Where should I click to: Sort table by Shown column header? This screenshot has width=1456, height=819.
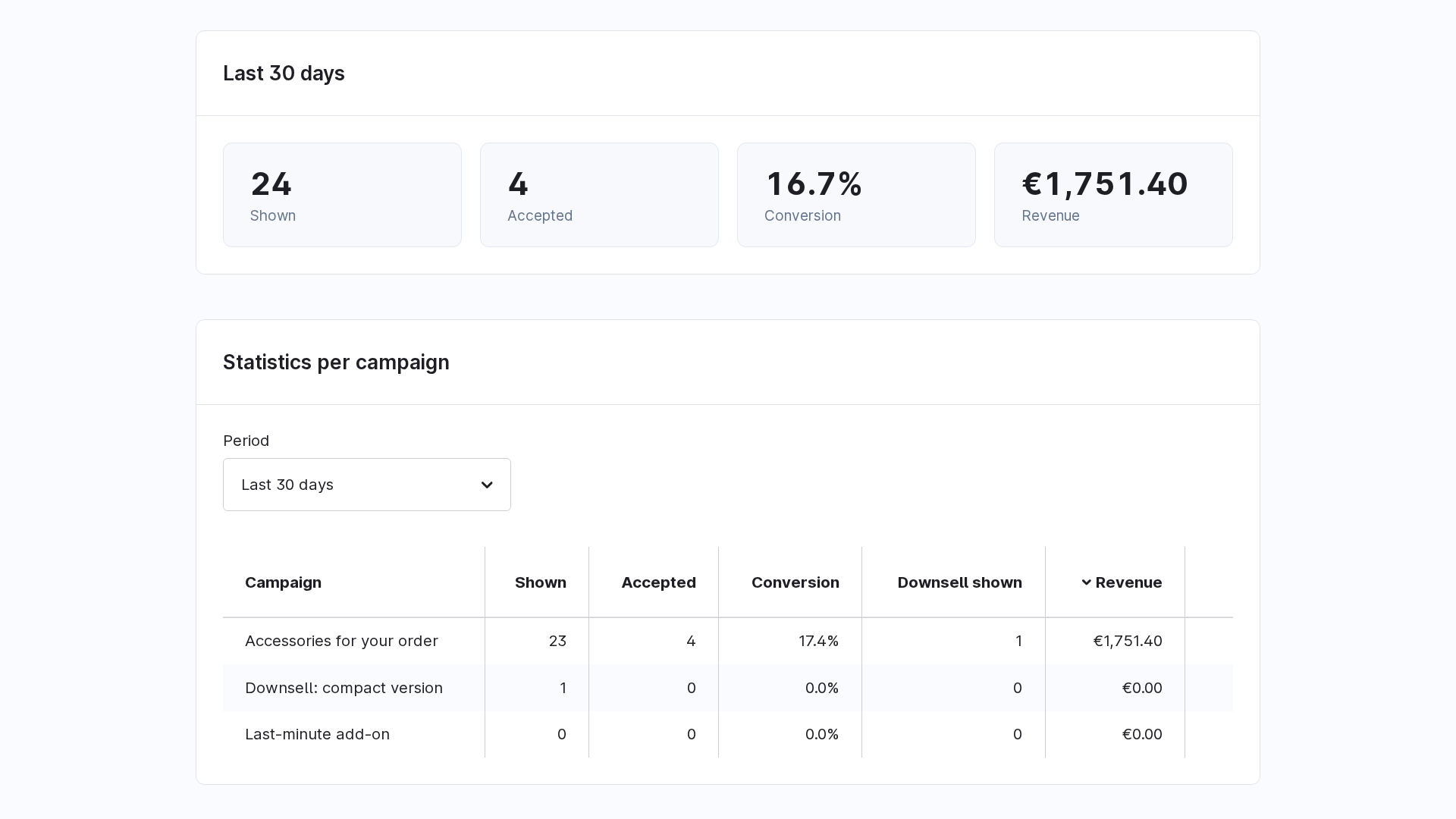[x=540, y=582]
